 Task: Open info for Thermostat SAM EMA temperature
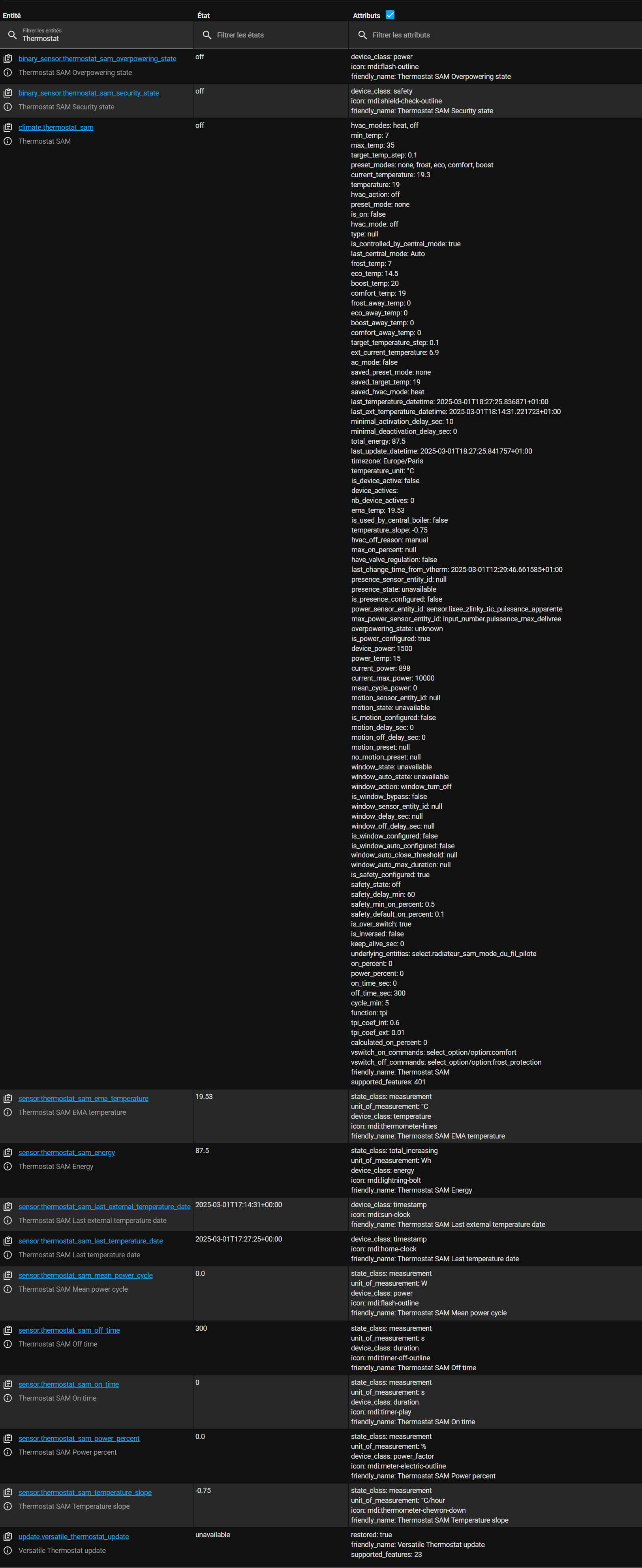point(8,1112)
